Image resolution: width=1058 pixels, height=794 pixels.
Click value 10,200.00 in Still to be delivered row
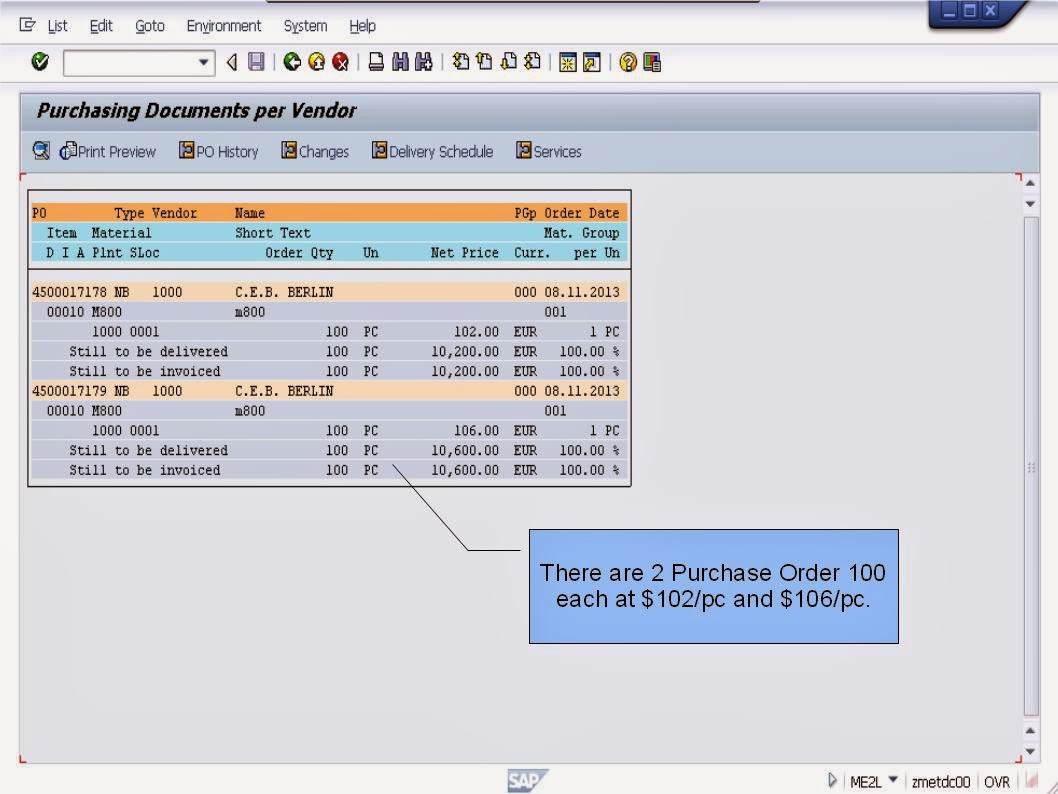pos(465,351)
